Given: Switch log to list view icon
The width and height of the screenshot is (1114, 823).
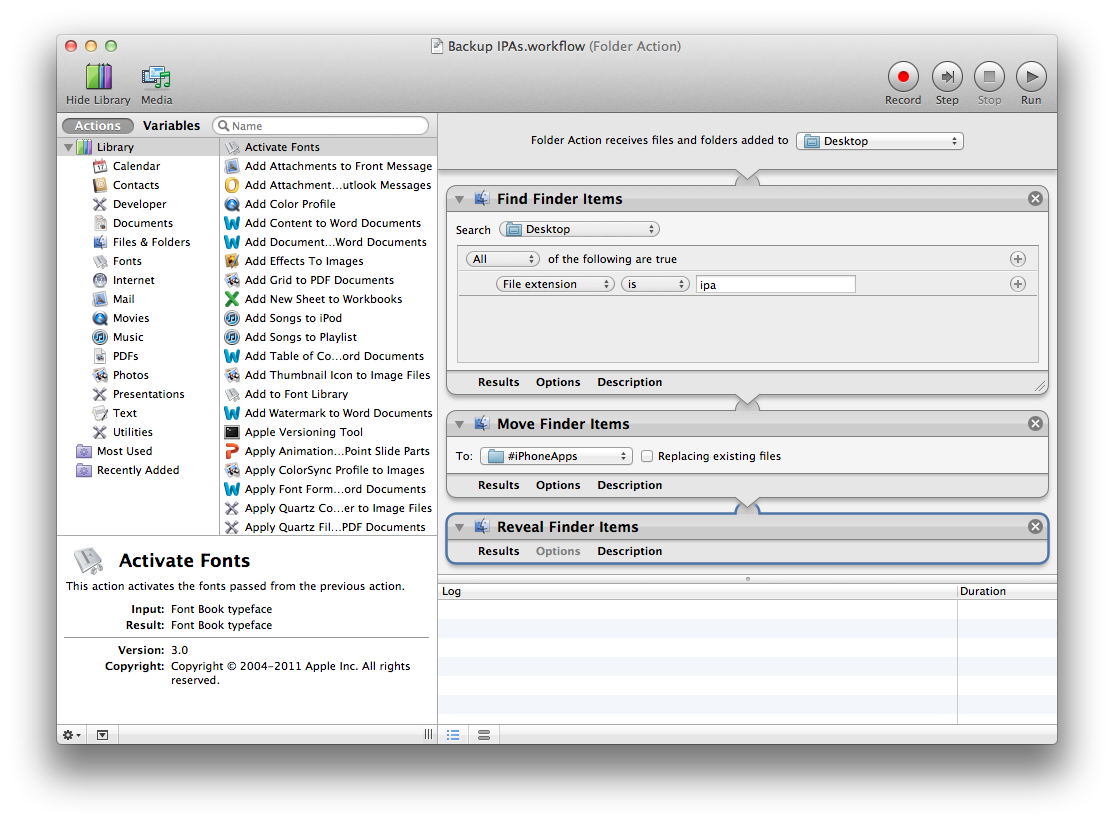Looking at the screenshot, I should 453,735.
